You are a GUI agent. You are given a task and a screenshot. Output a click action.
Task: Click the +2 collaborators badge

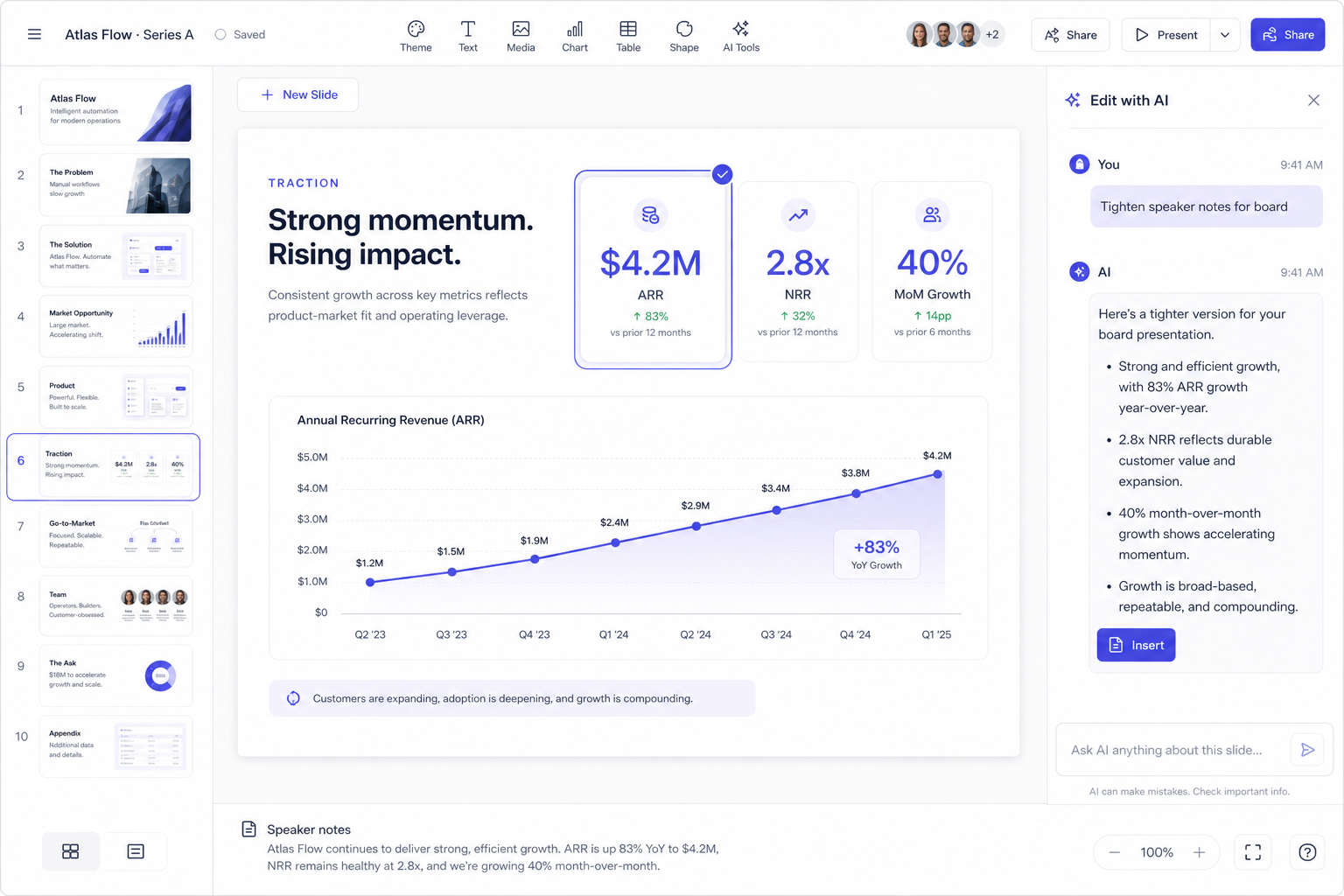coord(992,35)
